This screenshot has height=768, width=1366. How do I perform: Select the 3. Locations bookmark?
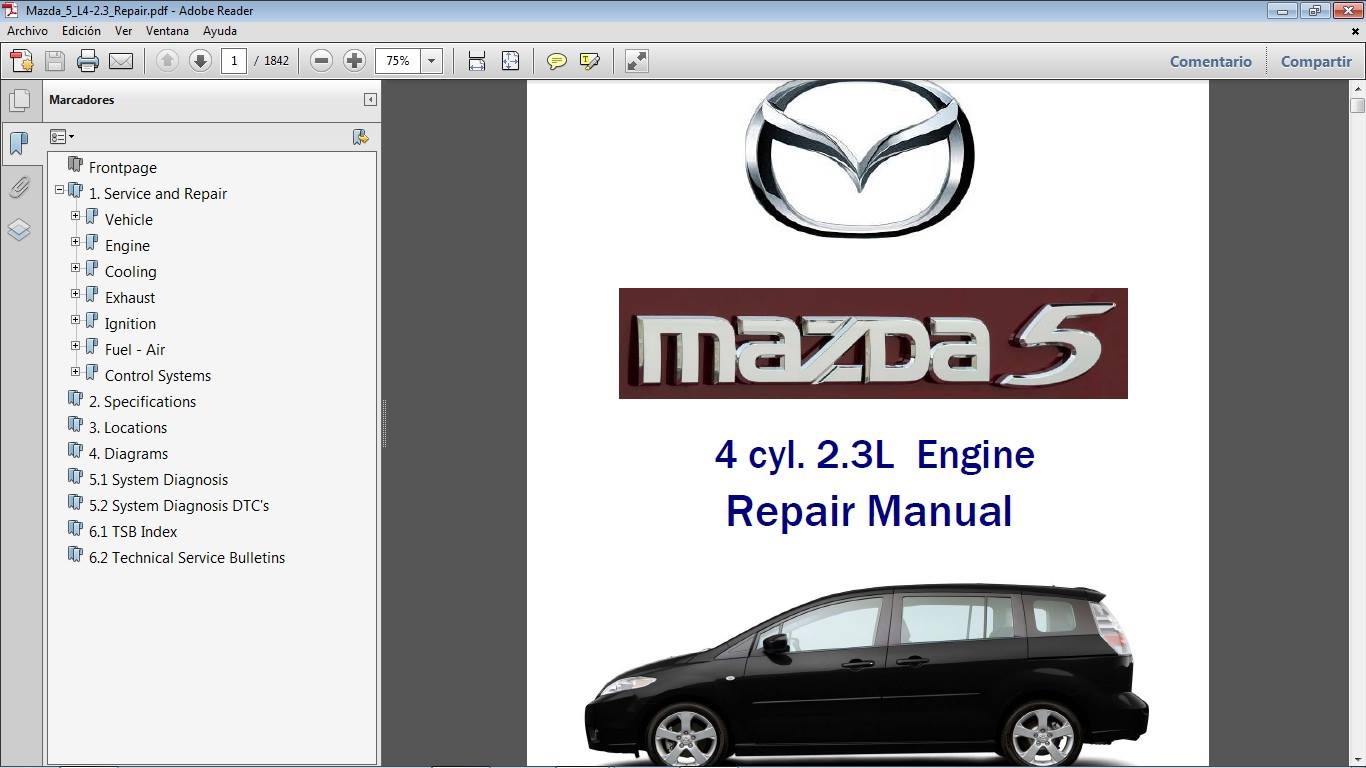pyautogui.click(x=128, y=428)
